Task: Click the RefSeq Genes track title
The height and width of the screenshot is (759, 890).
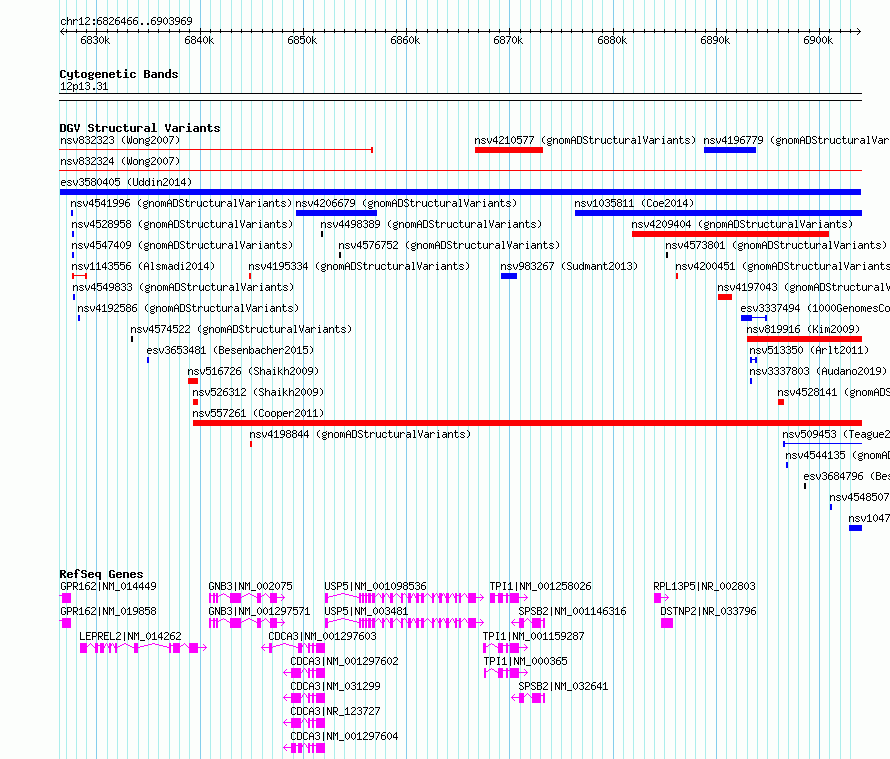Action: point(101,575)
